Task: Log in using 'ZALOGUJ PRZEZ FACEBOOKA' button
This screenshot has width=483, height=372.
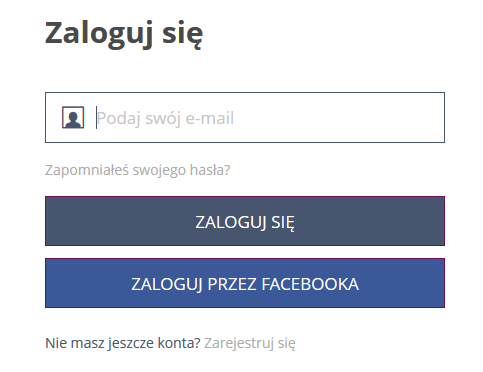Action: pyautogui.click(x=245, y=283)
